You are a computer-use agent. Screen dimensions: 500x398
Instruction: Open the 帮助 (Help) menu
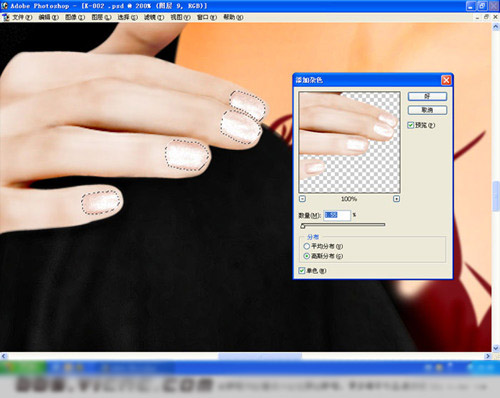click(233, 17)
